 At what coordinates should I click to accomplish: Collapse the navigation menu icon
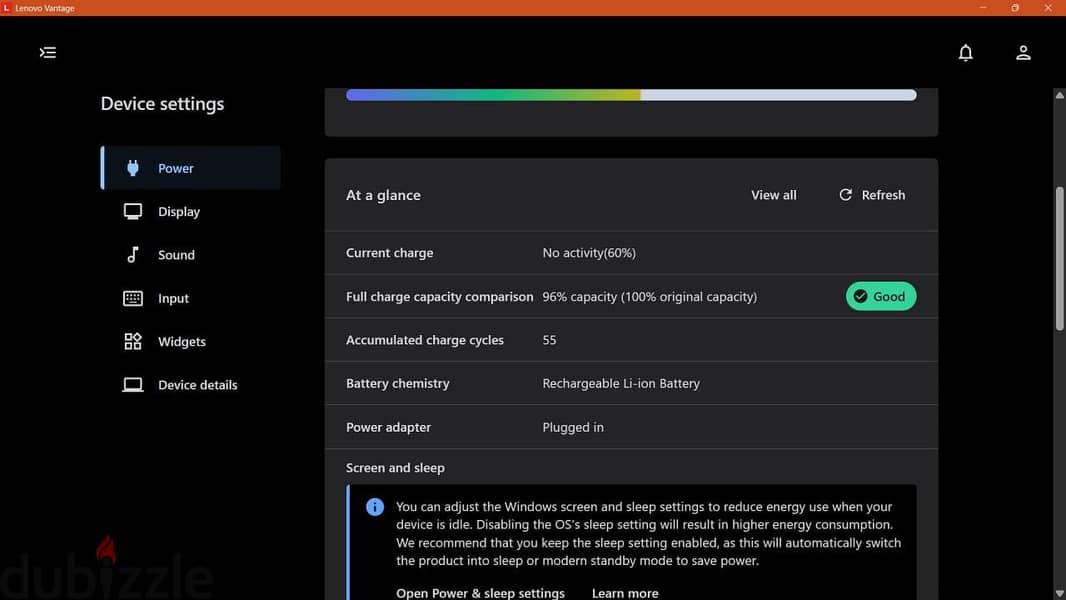48,52
